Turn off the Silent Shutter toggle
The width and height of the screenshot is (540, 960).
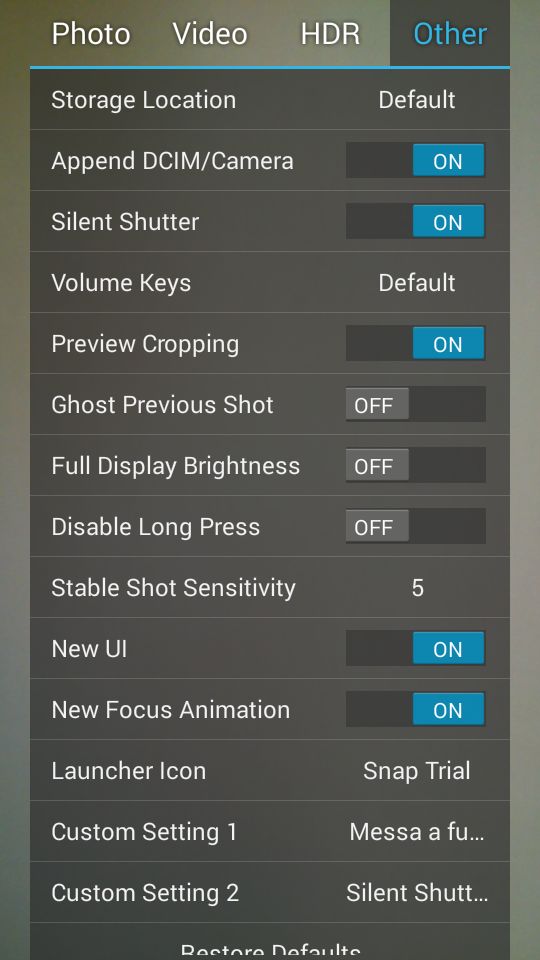click(416, 221)
